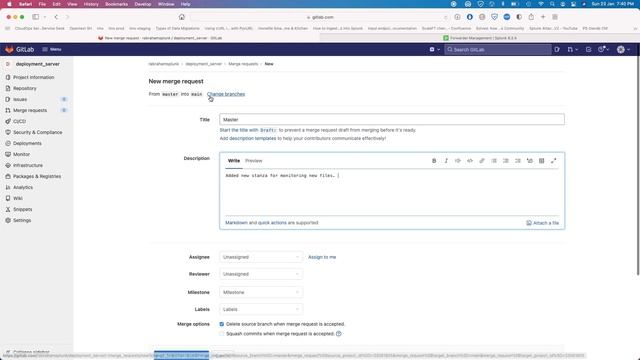Insert a table in description toolbar
Viewport: 640px width, 360px height.
tap(542, 161)
